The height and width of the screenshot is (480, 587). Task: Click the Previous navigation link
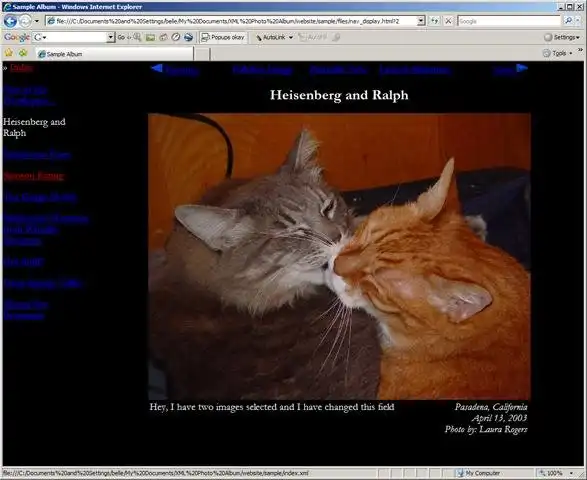[182, 70]
